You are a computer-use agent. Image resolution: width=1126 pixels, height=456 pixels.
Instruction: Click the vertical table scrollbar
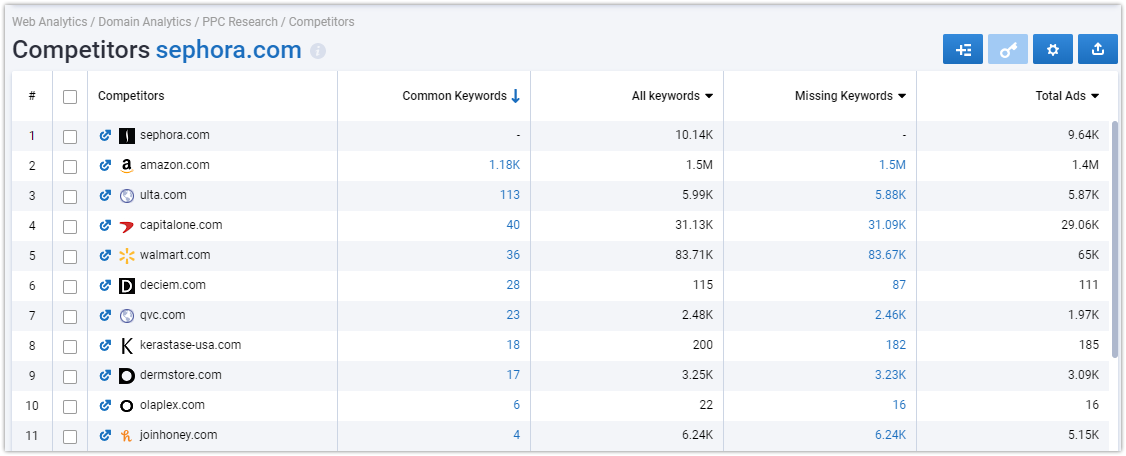tap(1115, 237)
